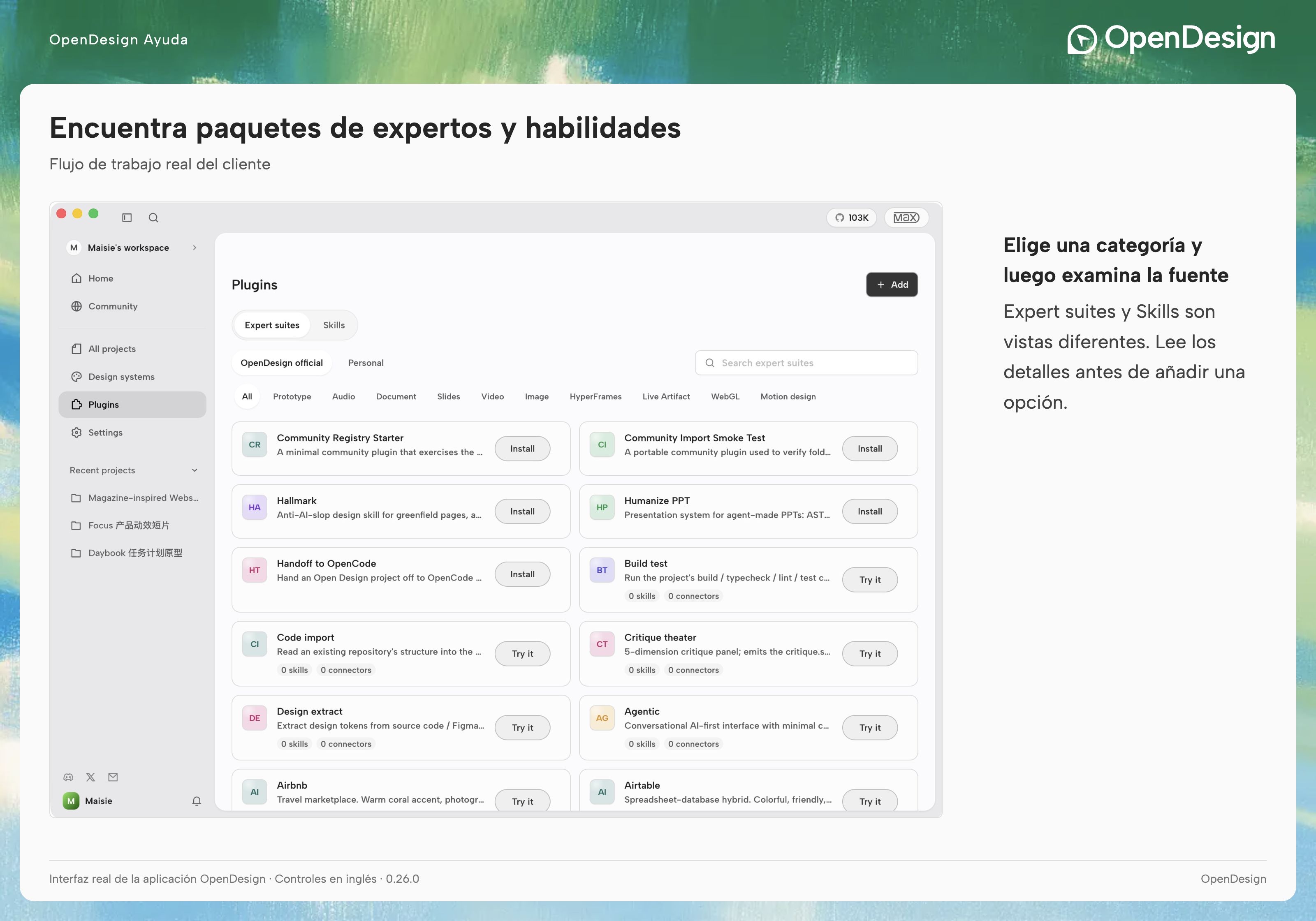Switch to the Skills tab
Screen dimensions: 1316x921
click(334, 325)
